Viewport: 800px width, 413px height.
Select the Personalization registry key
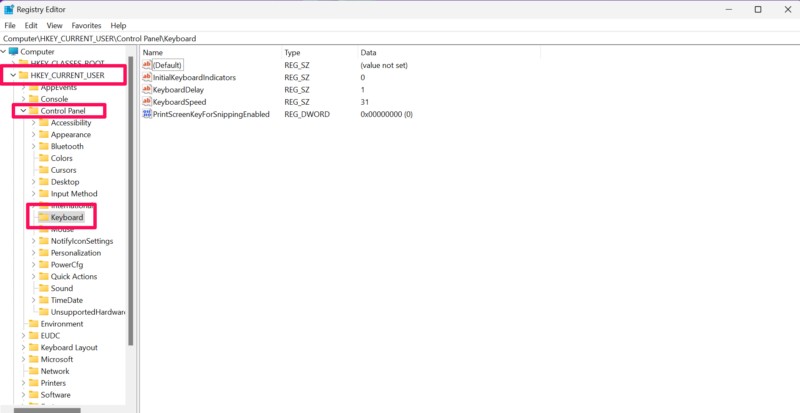76,252
